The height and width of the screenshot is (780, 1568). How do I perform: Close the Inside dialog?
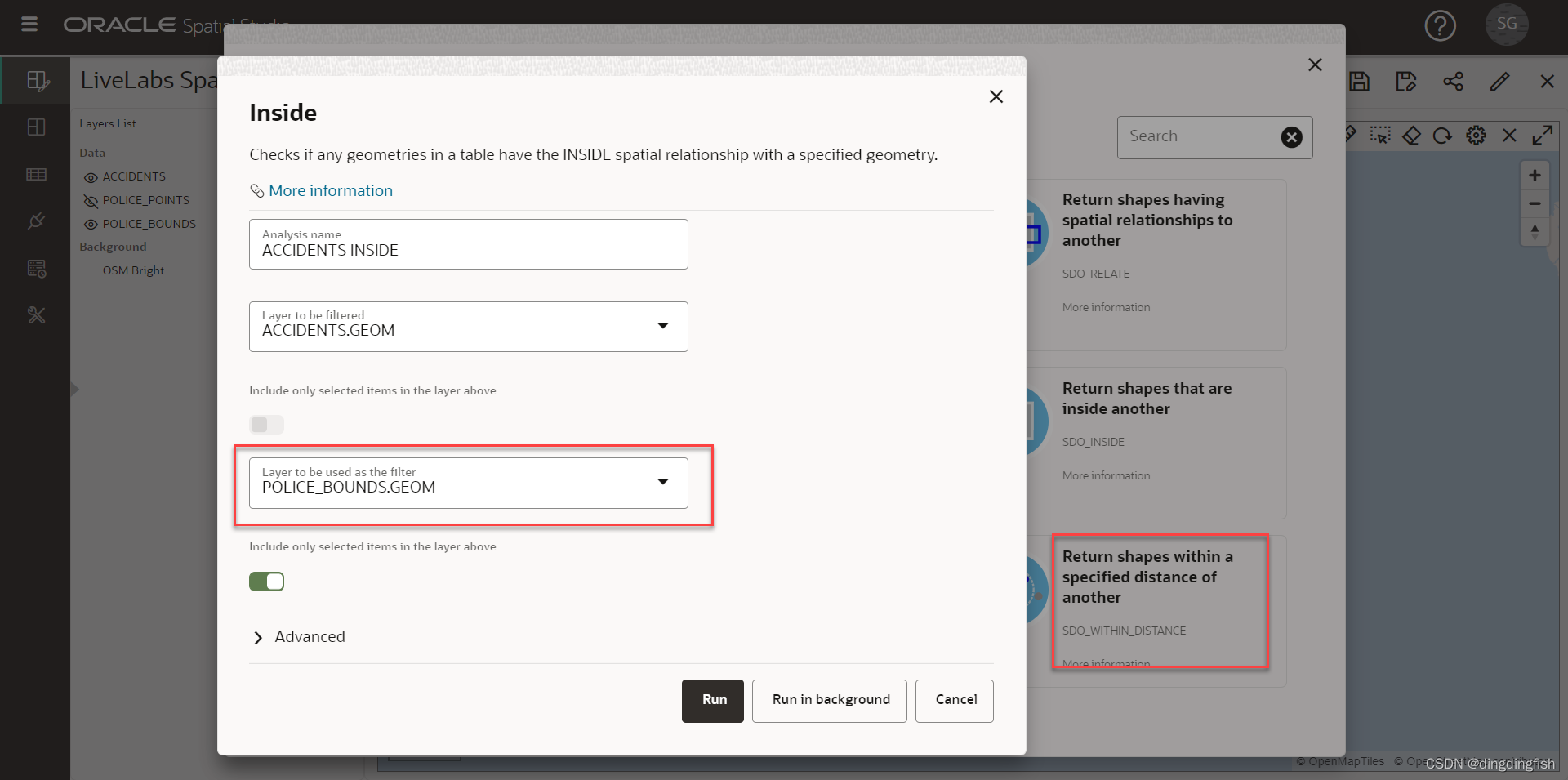click(x=996, y=96)
